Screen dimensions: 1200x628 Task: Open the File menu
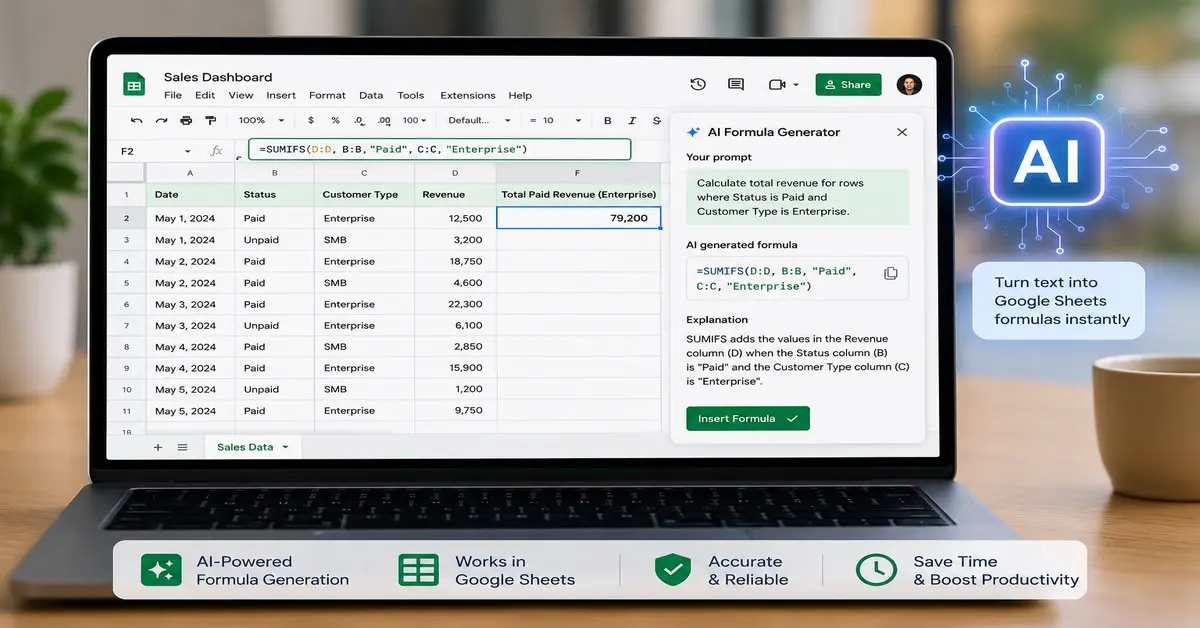click(173, 96)
